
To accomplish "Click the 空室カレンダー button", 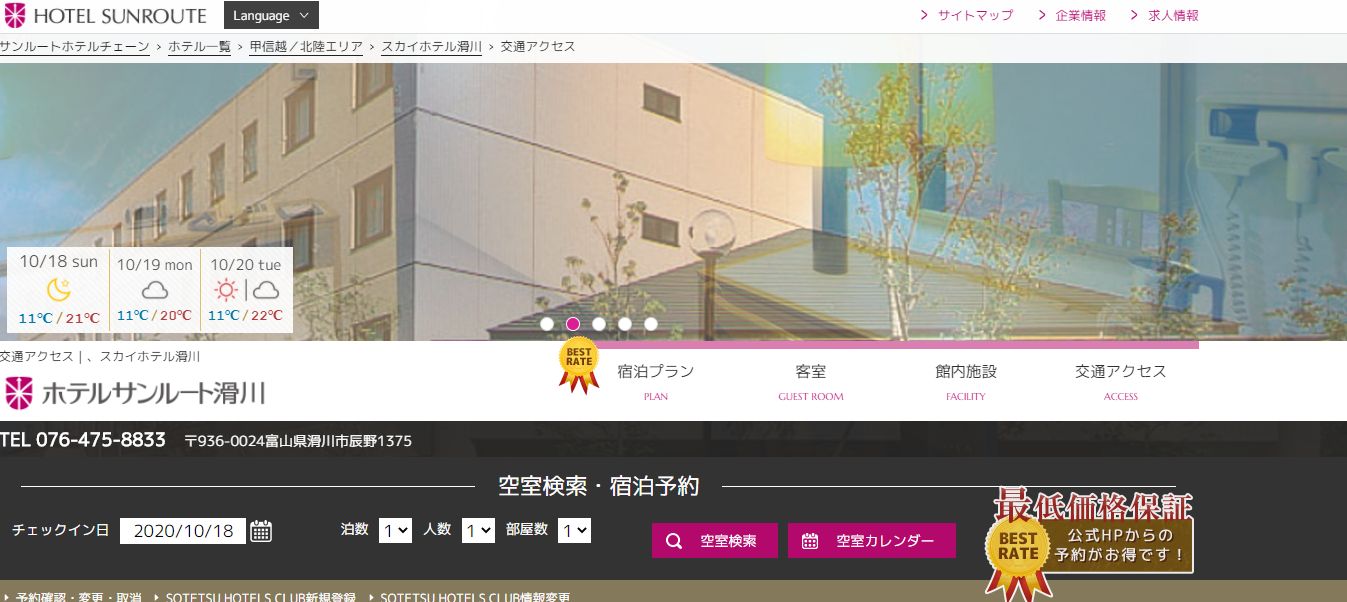I will click(872, 541).
